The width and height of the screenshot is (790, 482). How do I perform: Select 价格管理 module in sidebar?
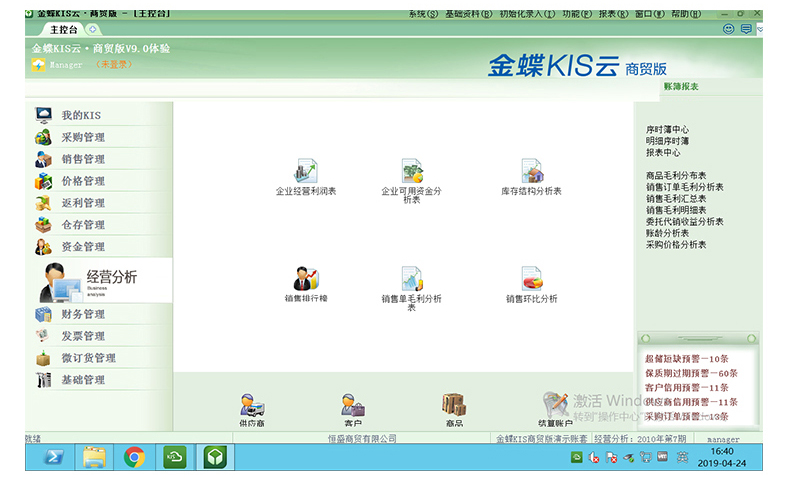point(99,181)
